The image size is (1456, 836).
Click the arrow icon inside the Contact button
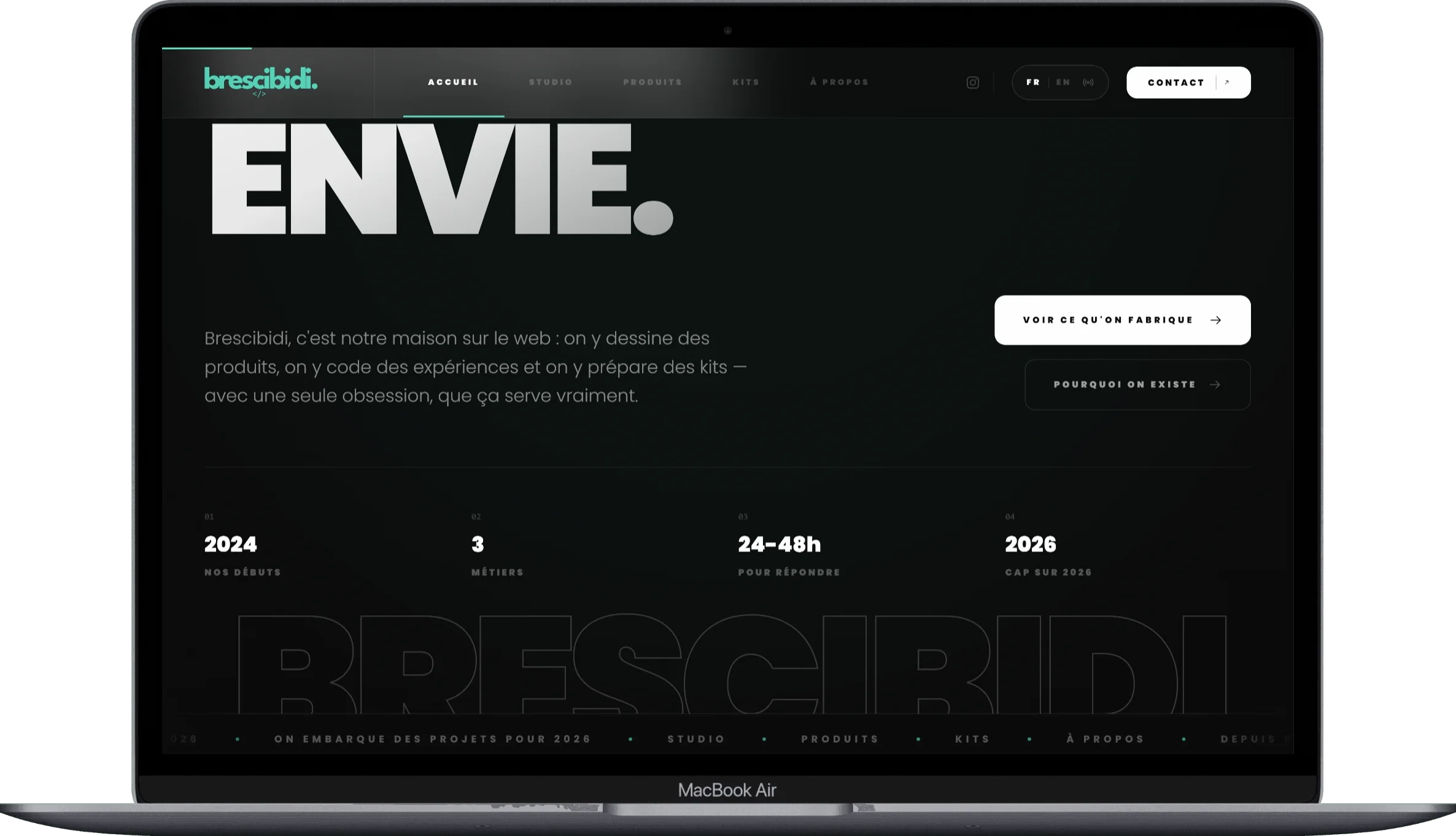(1227, 82)
